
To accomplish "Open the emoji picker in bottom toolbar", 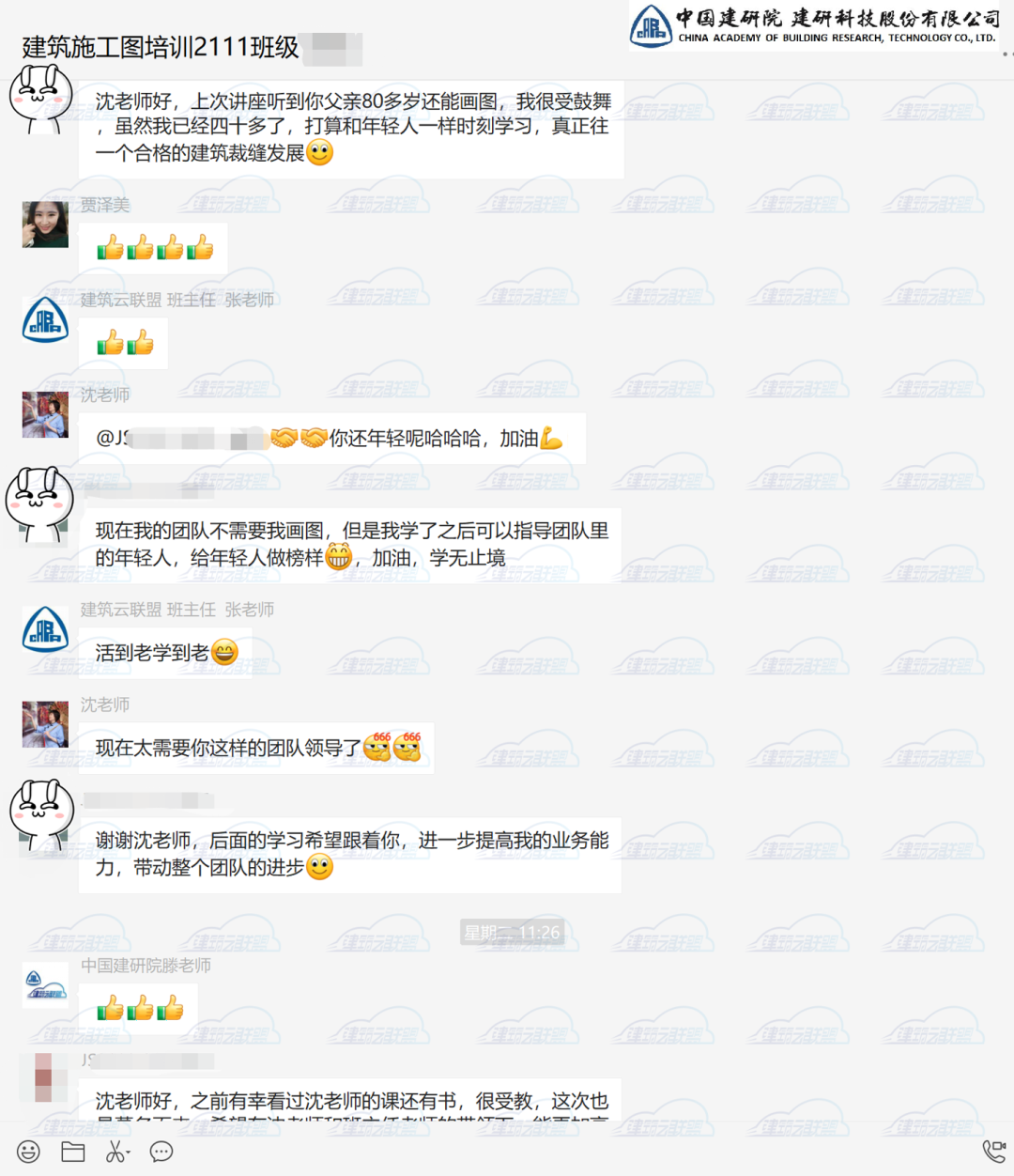I will click(x=29, y=1152).
